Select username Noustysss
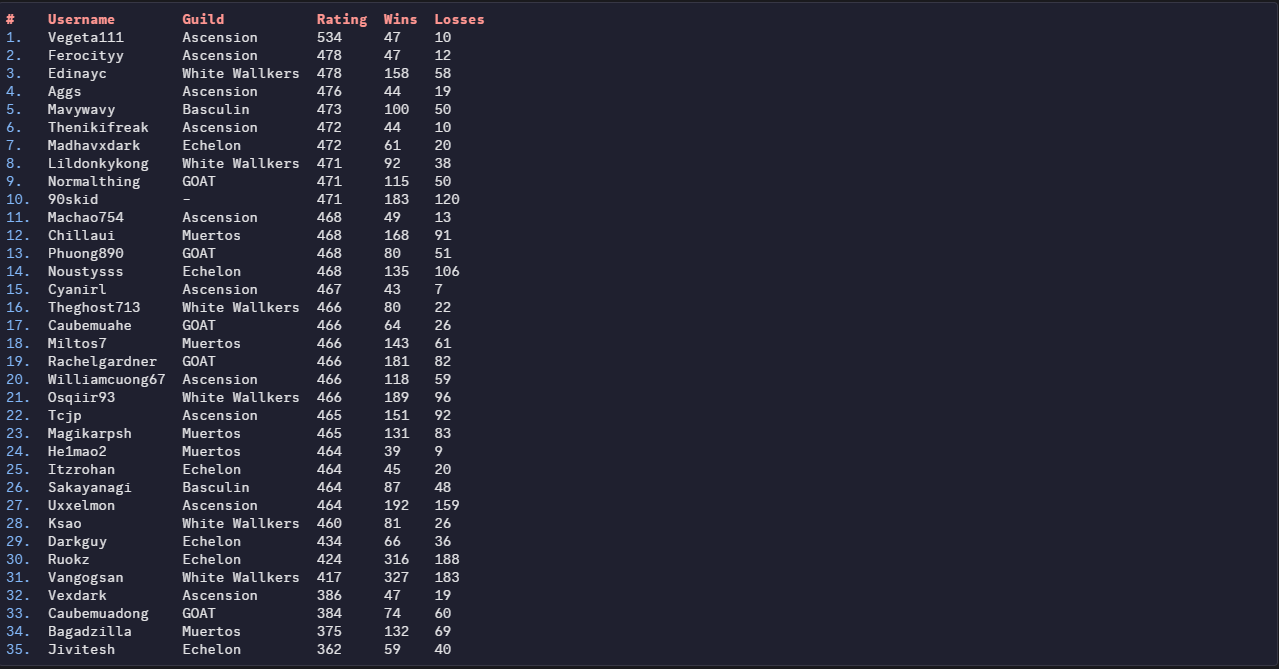The image size is (1279, 669). [x=86, y=271]
